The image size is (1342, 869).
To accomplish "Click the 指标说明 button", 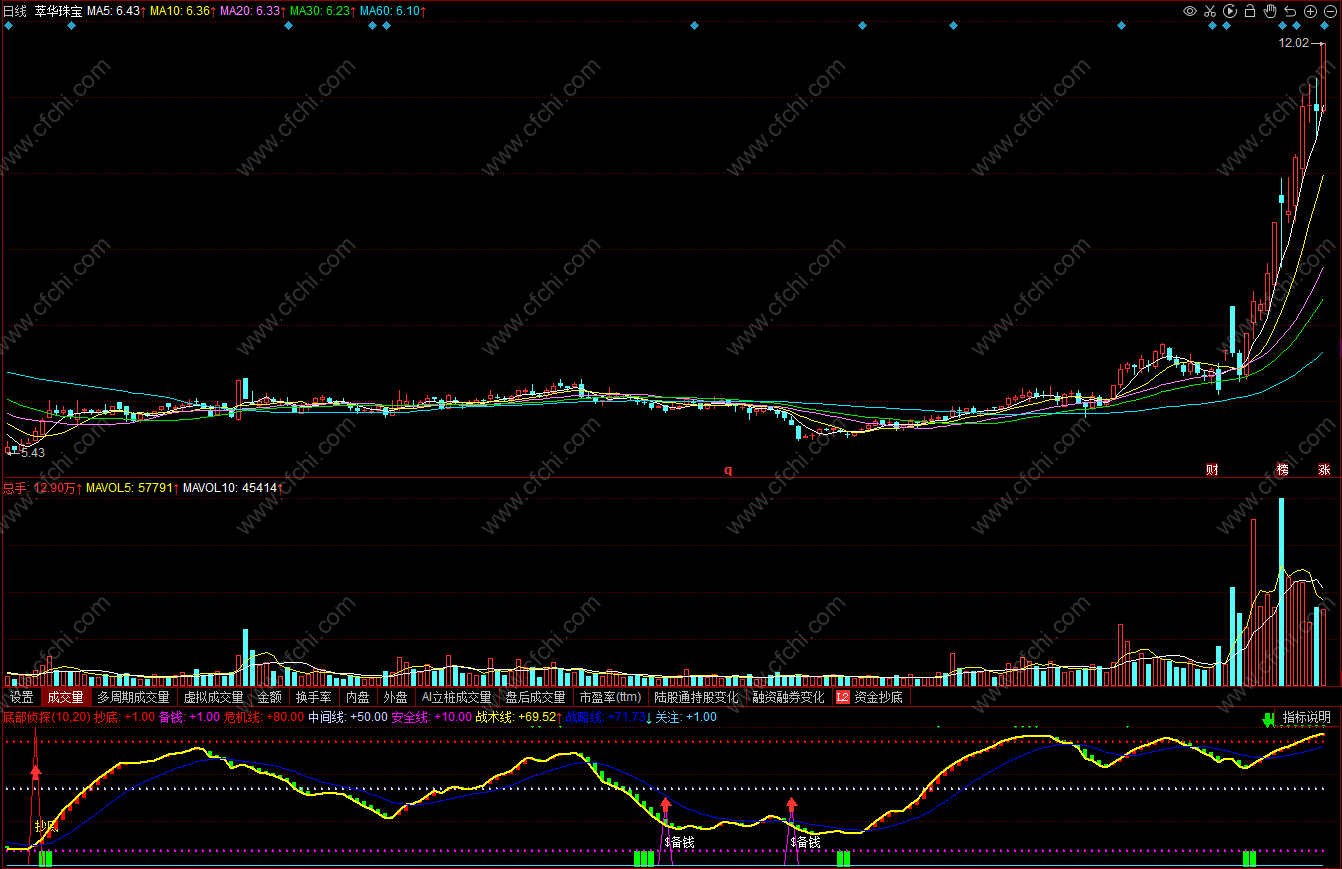I will (1306, 717).
